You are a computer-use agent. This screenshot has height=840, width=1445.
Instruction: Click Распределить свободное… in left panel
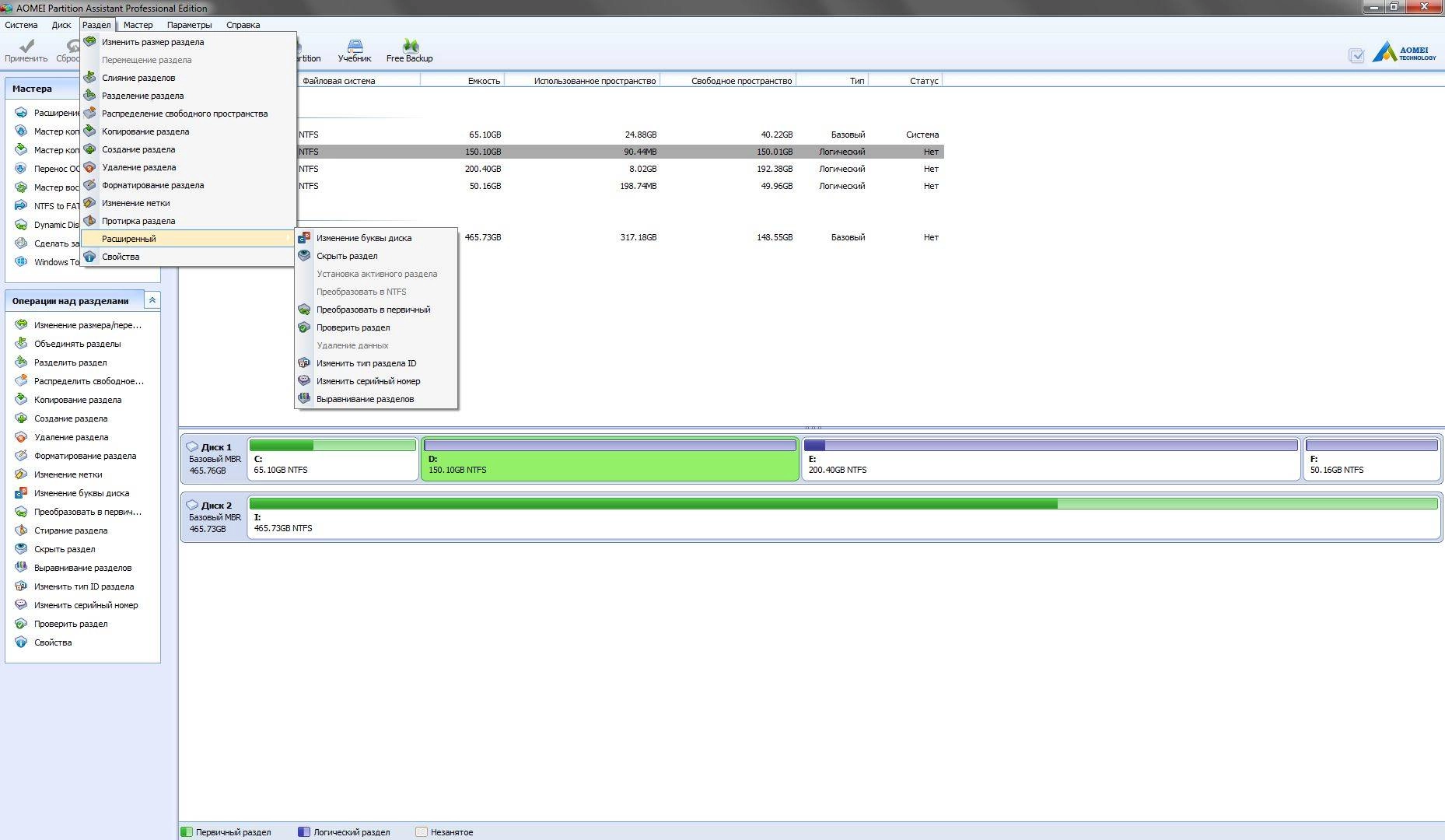[x=89, y=381]
